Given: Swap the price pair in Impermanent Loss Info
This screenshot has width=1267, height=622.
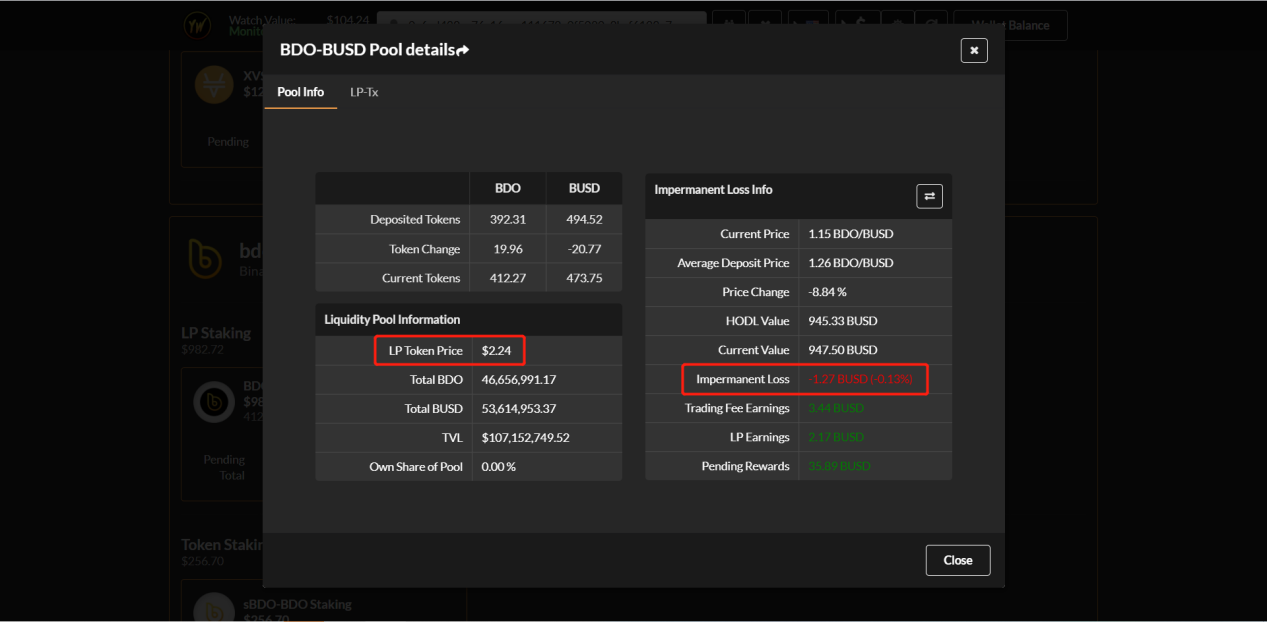Looking at the screenshot, I should coord(929,196).
